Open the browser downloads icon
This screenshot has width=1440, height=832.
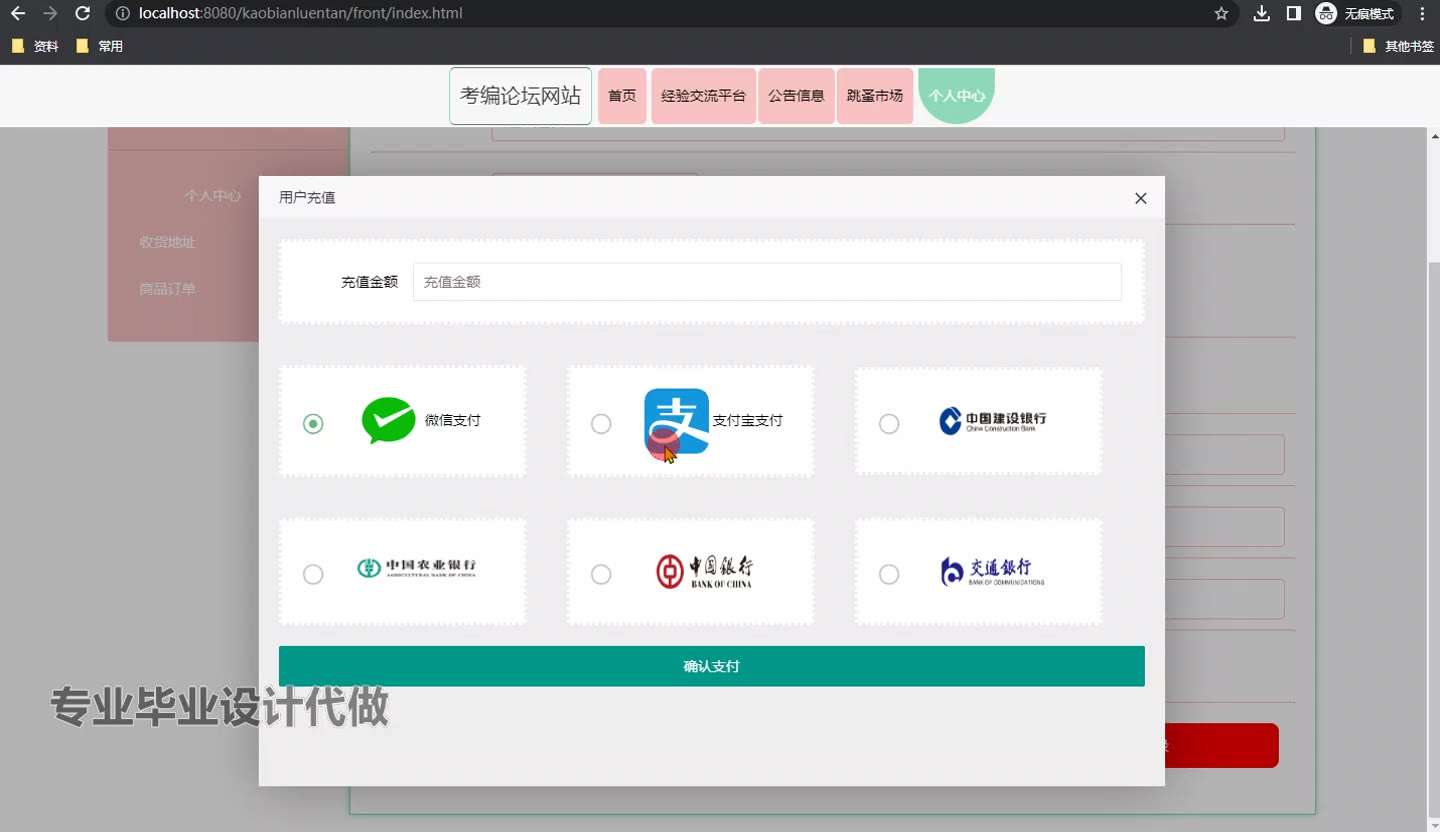[1262, 14]
